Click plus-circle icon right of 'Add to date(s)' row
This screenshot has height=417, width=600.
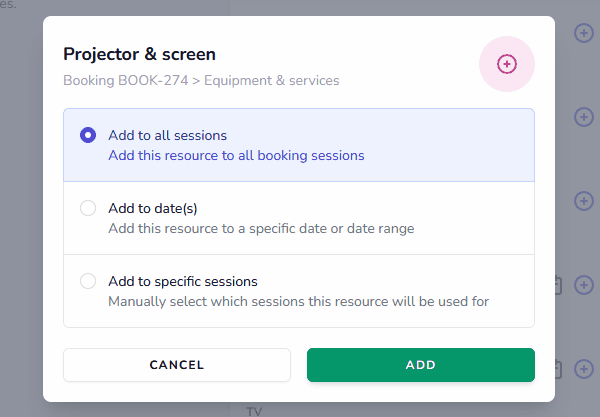point(584,201)
